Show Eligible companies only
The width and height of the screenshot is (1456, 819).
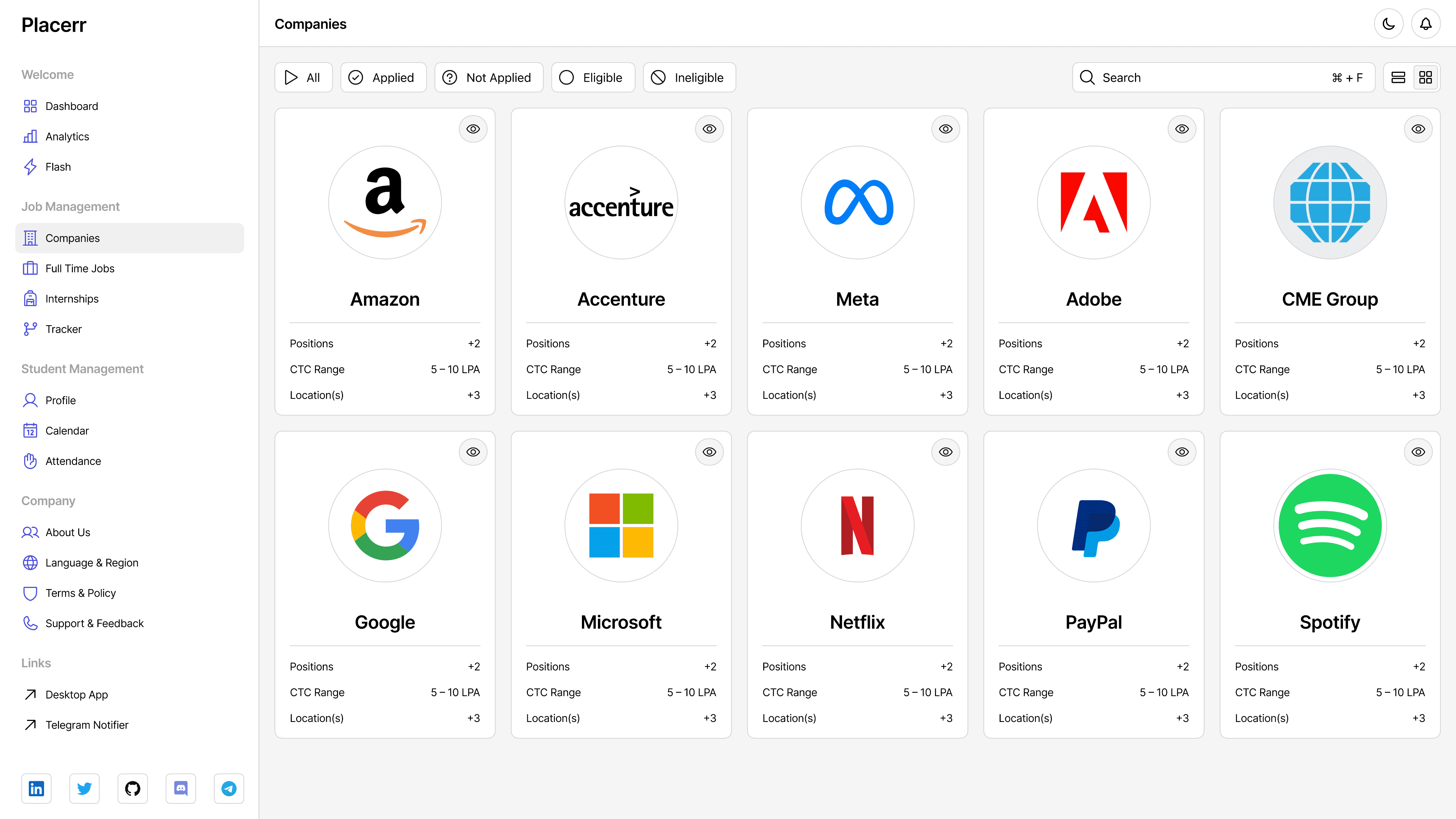click(593, 77)
